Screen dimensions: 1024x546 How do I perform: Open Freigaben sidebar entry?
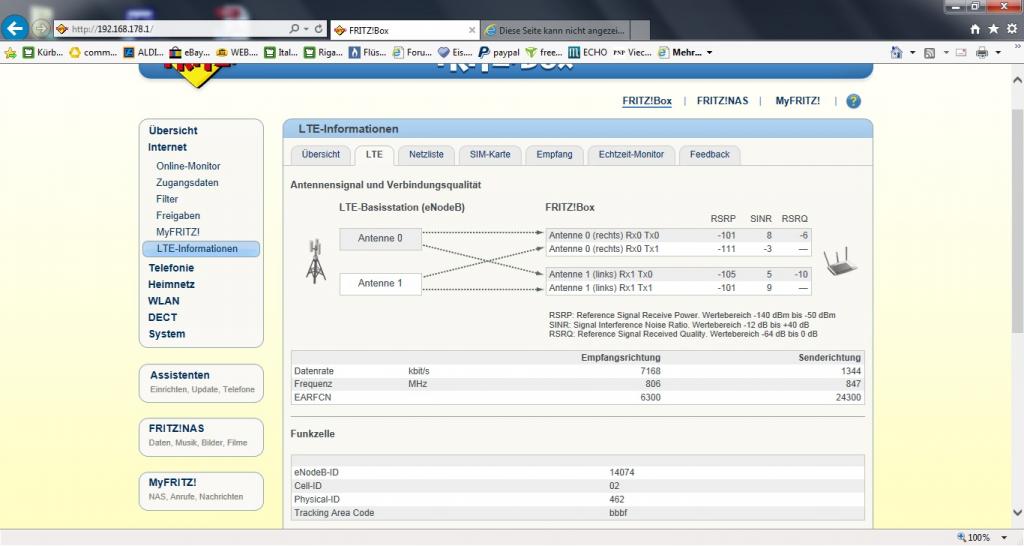178,216
